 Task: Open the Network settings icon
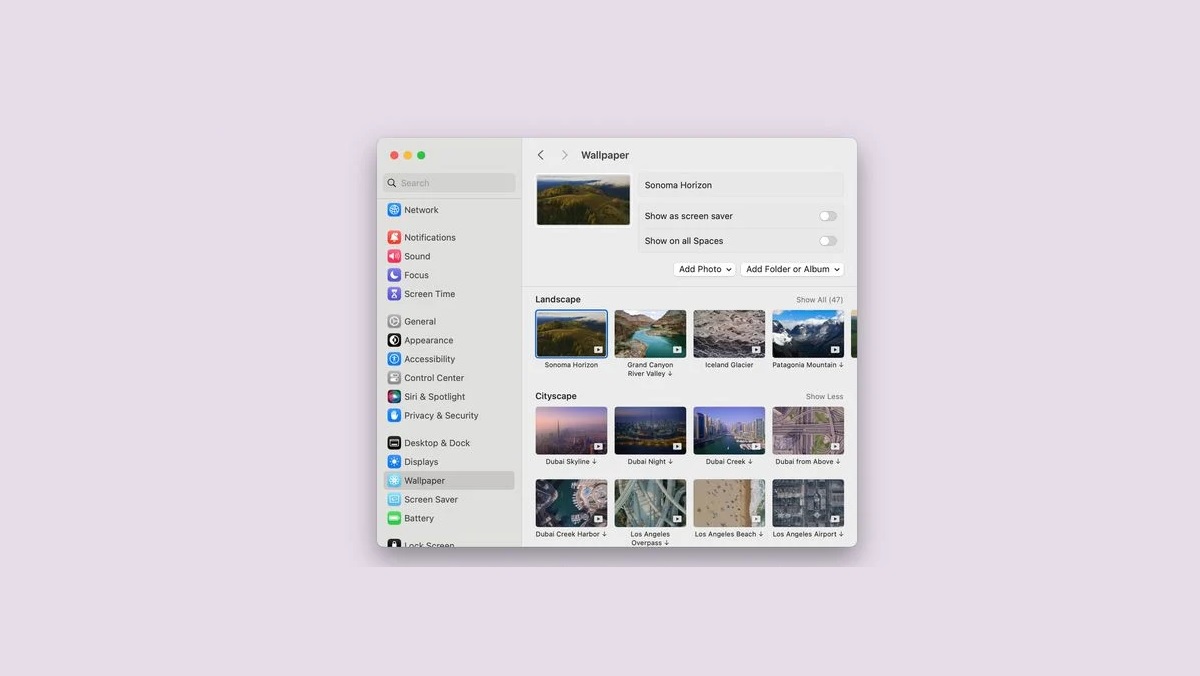click(394, 210)
